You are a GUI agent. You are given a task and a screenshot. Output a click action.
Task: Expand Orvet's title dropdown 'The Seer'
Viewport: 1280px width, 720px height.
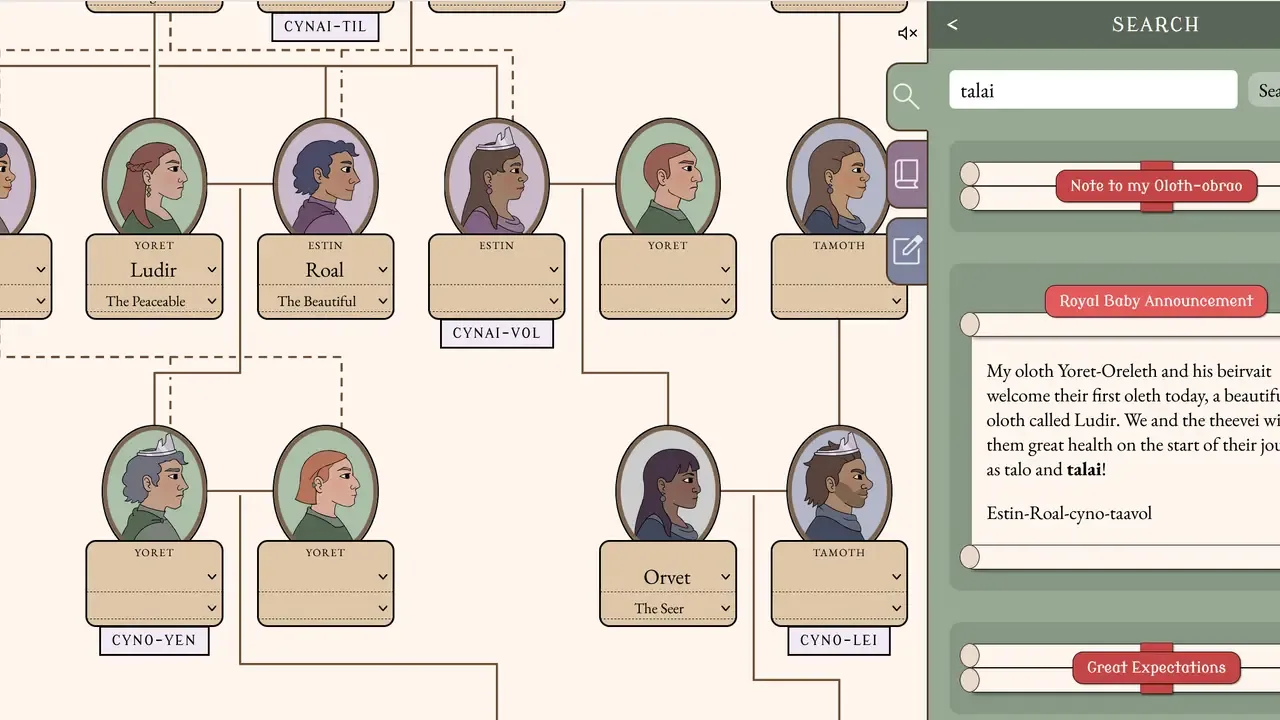click(x=667, y=608)
